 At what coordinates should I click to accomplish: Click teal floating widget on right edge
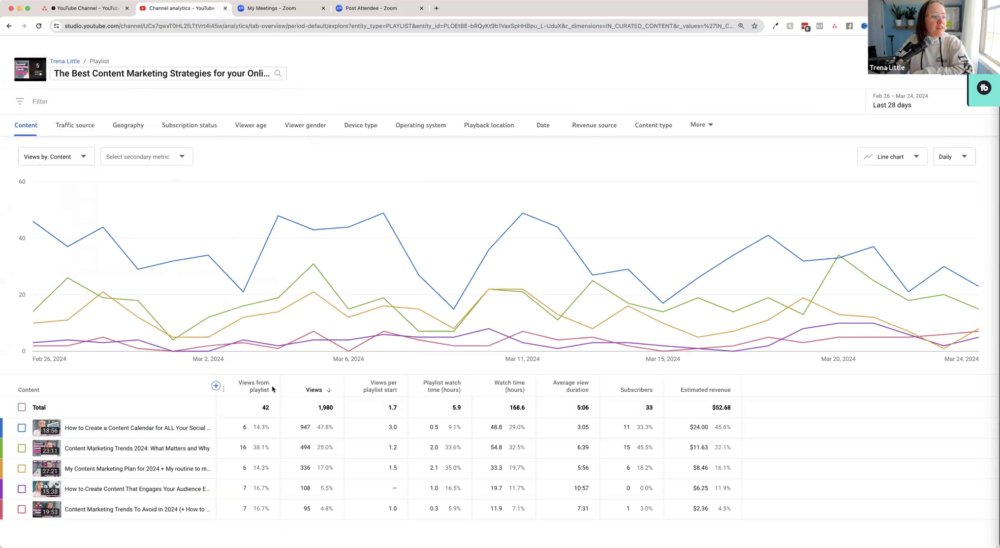click(983, 88)
